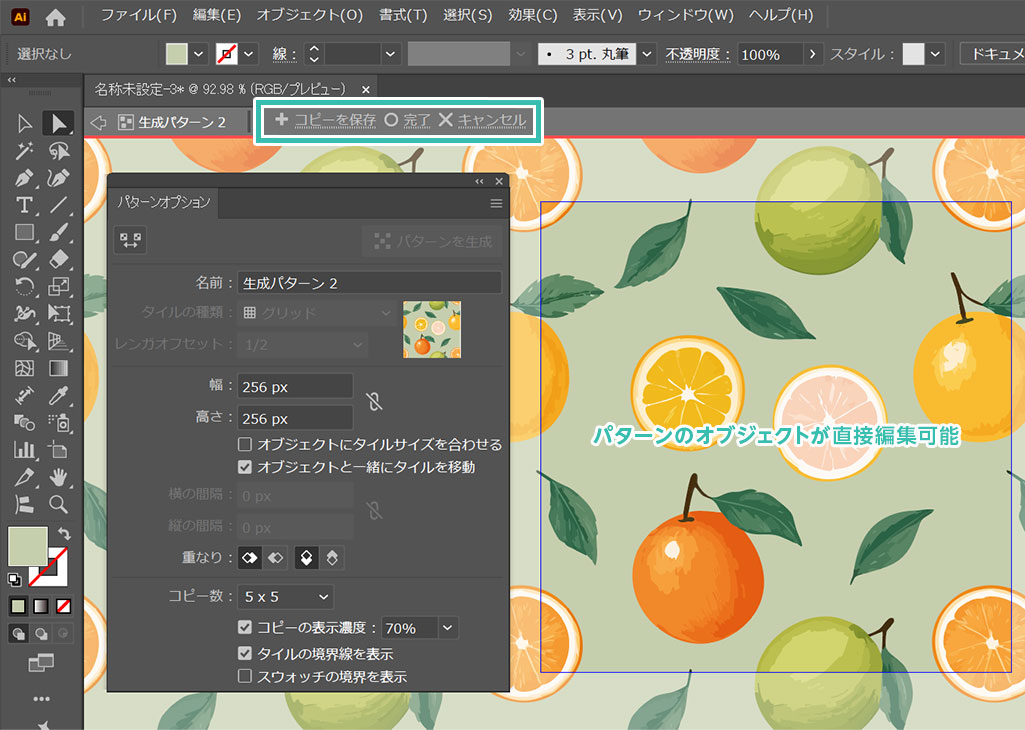Viewport: 1025px width, 730px height.
Task: Expand the 70% copy dim dropdown
Action: 448,628
